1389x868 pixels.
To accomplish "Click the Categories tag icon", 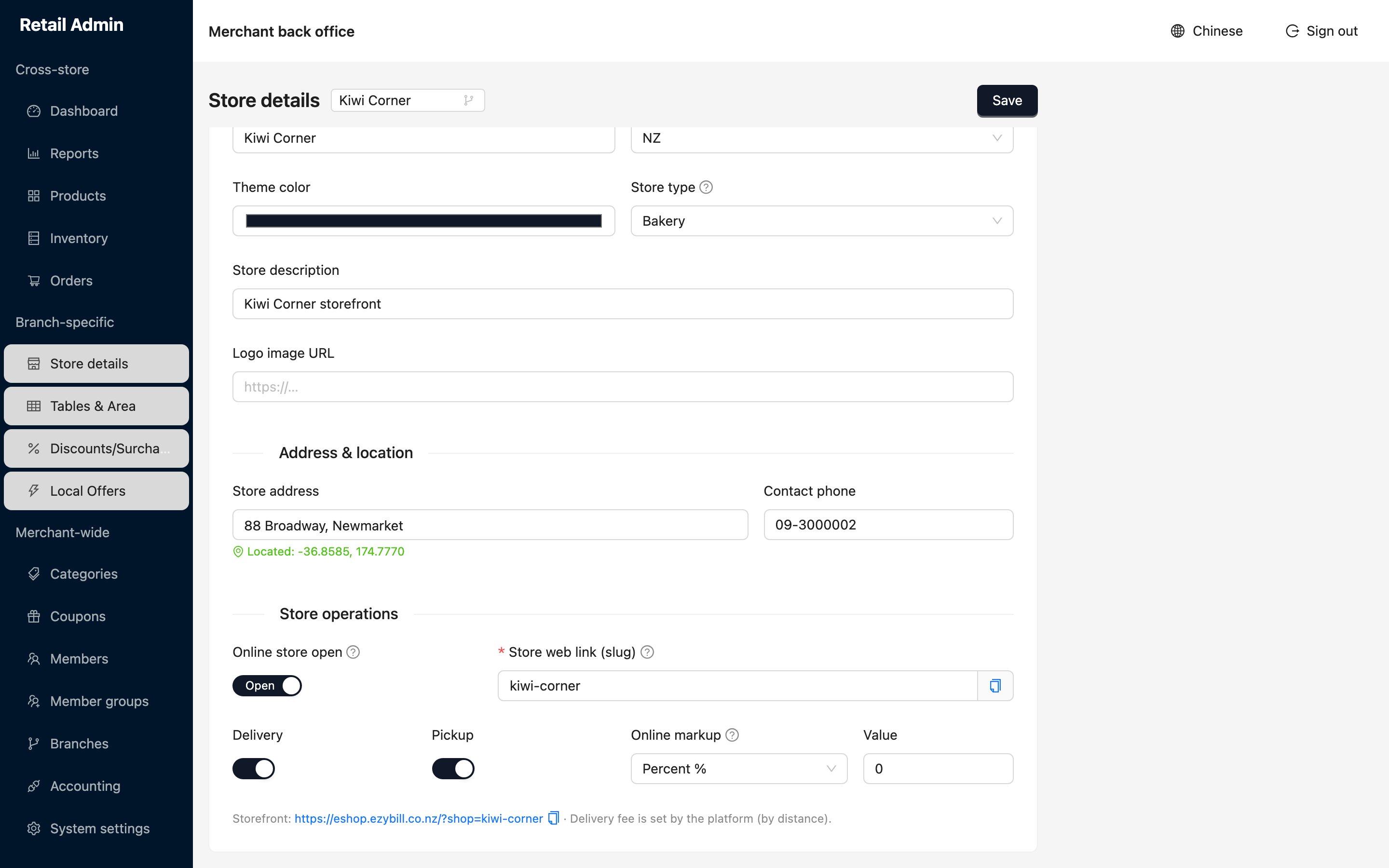I will pos(34,573).
